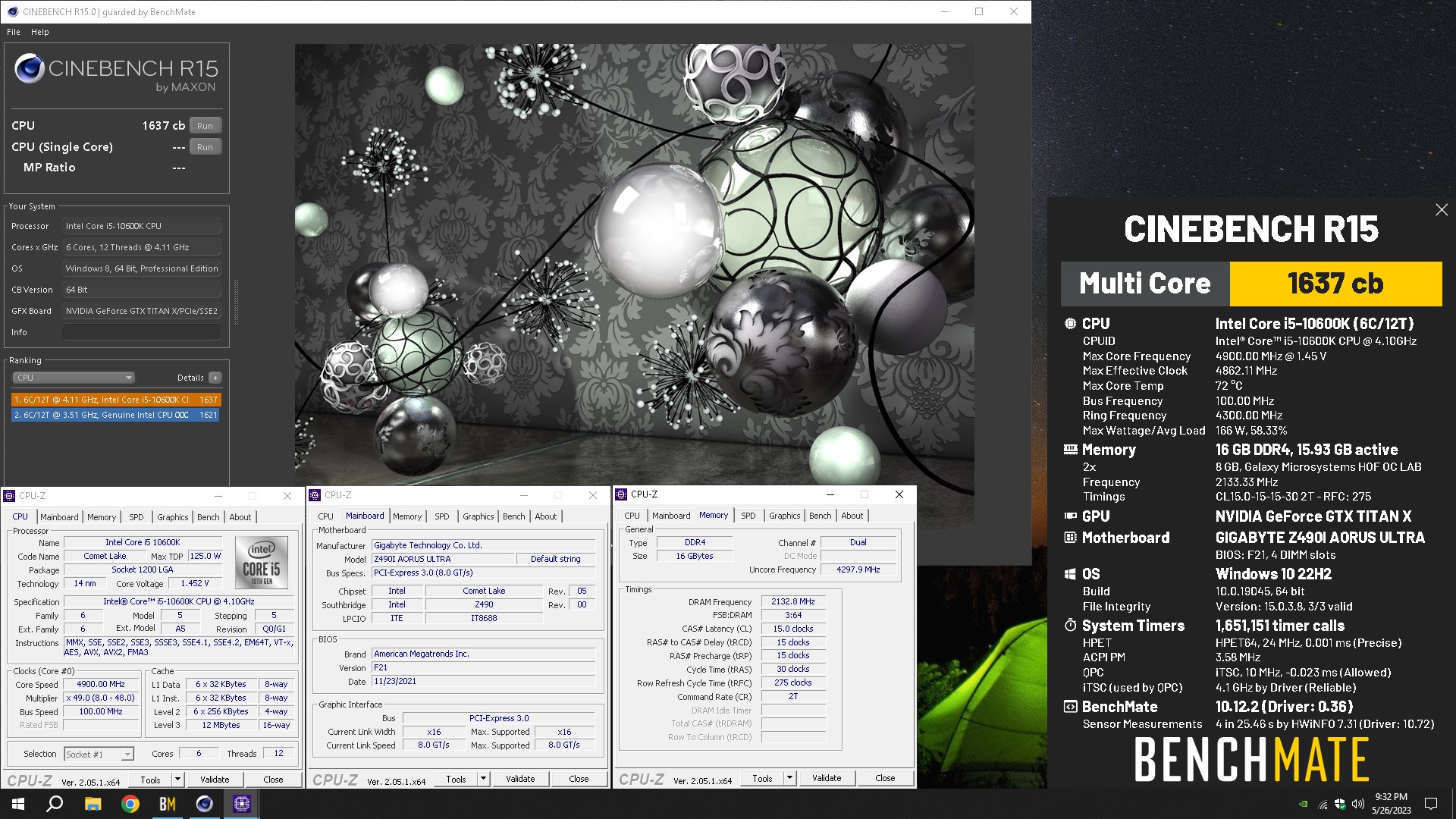
Task: Click the Intel Core i5 logo badge
Action: click(262, 563)
